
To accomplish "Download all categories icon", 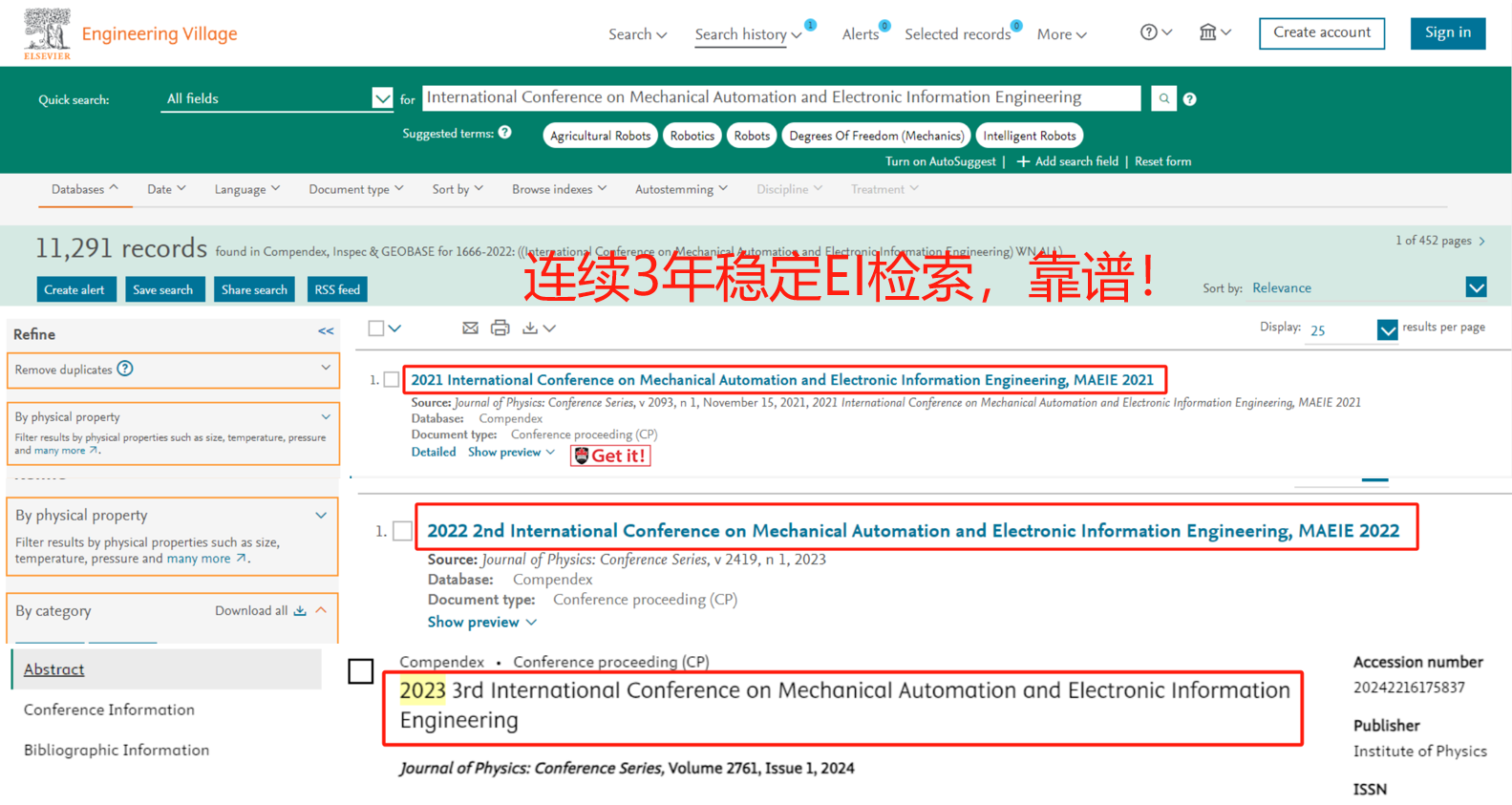I will pyautogui.click(x=300, y=611).
